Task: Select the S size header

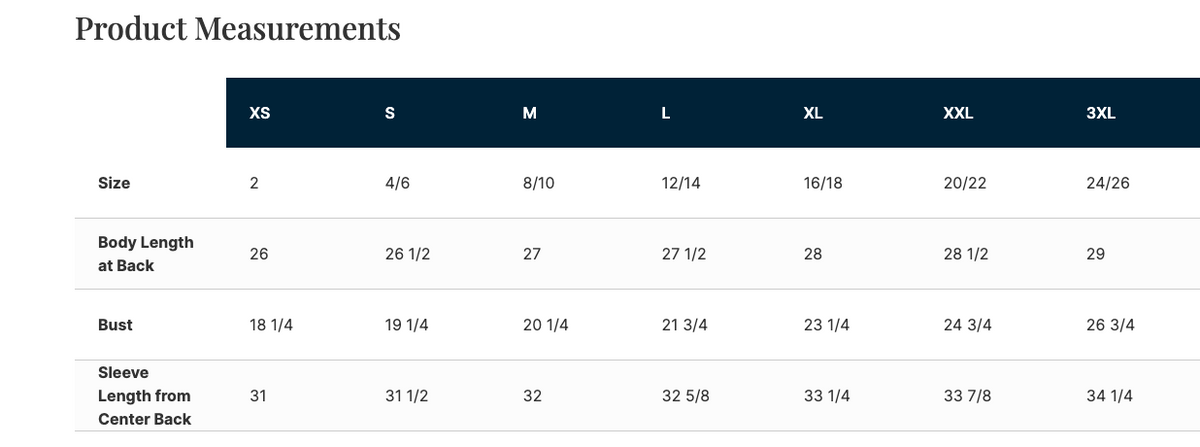Action: coord(389,113)
